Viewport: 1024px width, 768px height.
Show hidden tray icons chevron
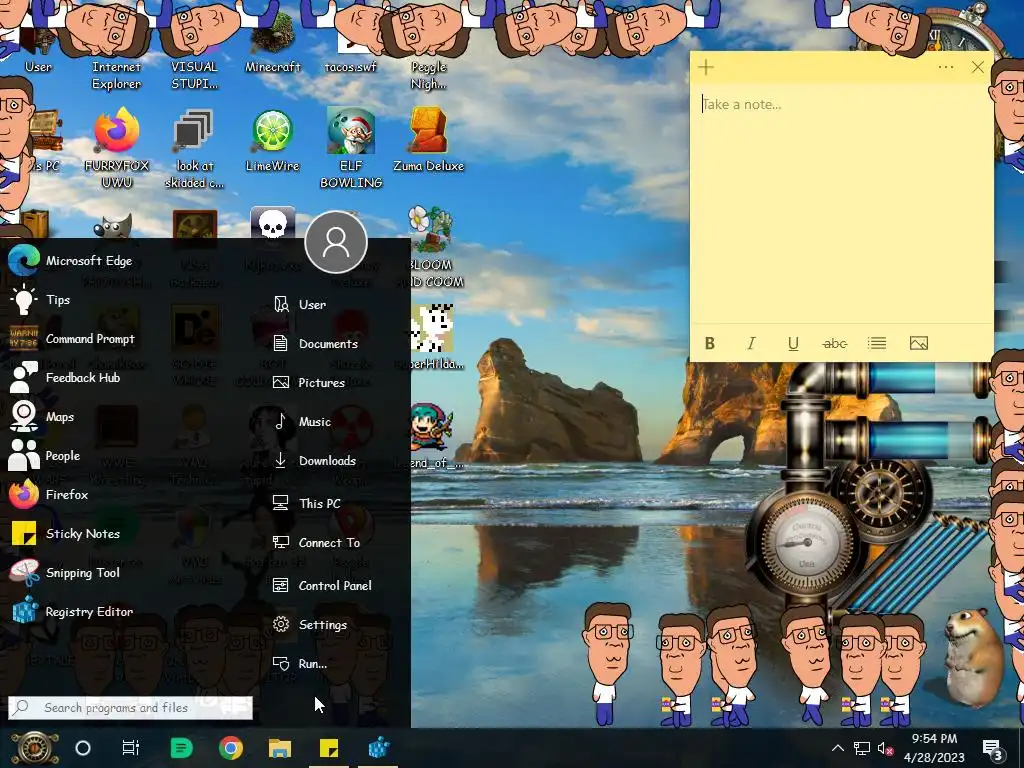838,748
